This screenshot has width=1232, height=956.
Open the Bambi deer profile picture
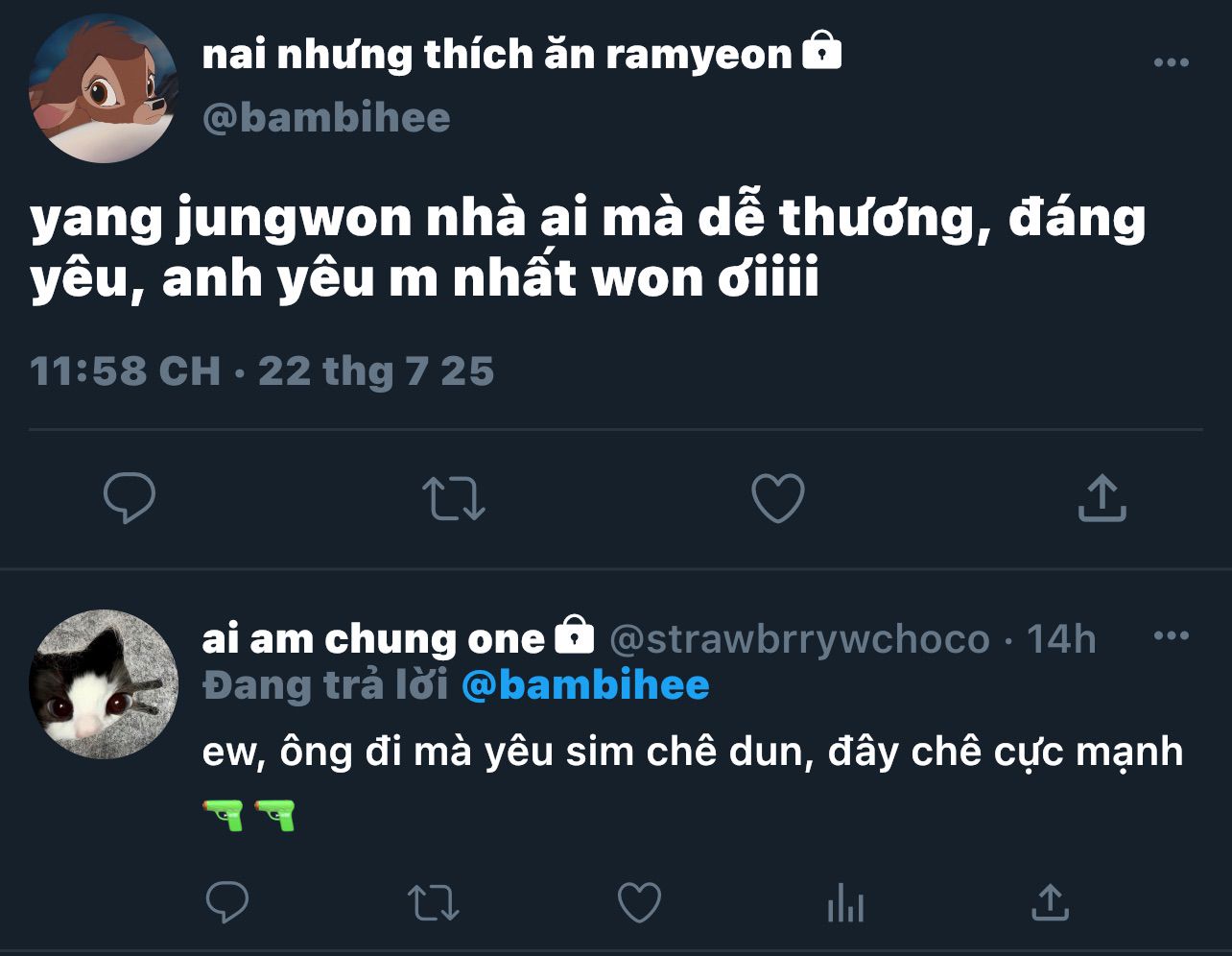[x=104, y=88]
